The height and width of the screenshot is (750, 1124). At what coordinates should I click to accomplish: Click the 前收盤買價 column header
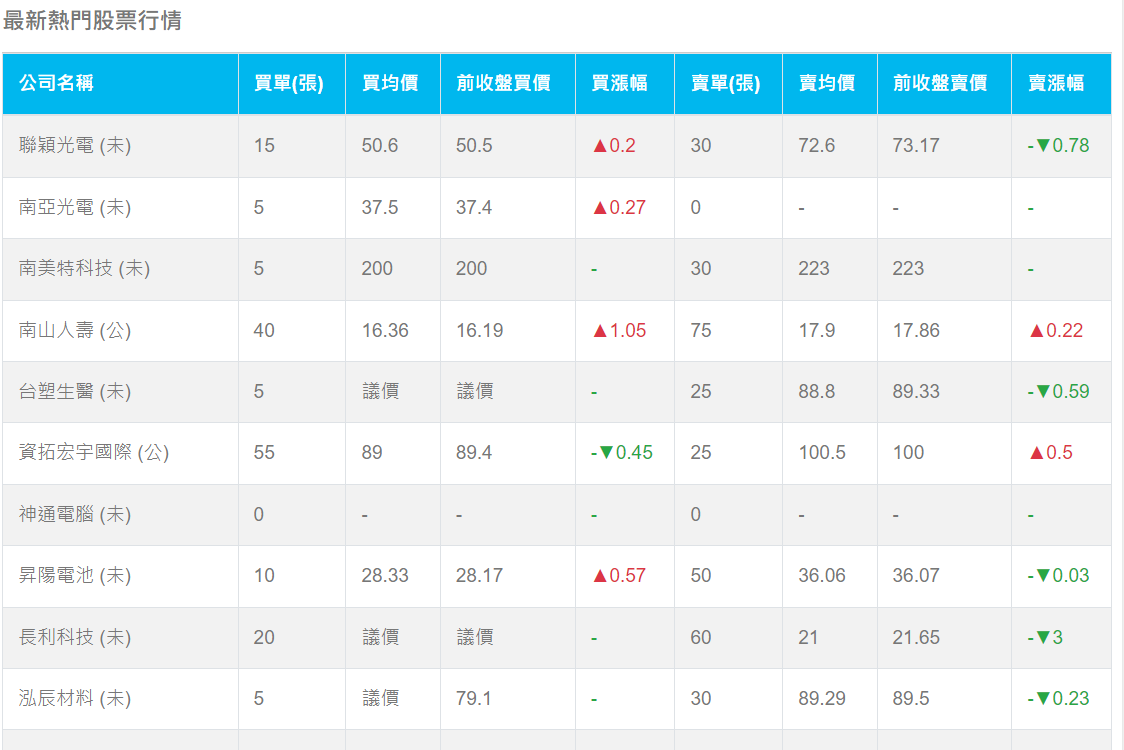pyautogui.click(x=508, y=83)
